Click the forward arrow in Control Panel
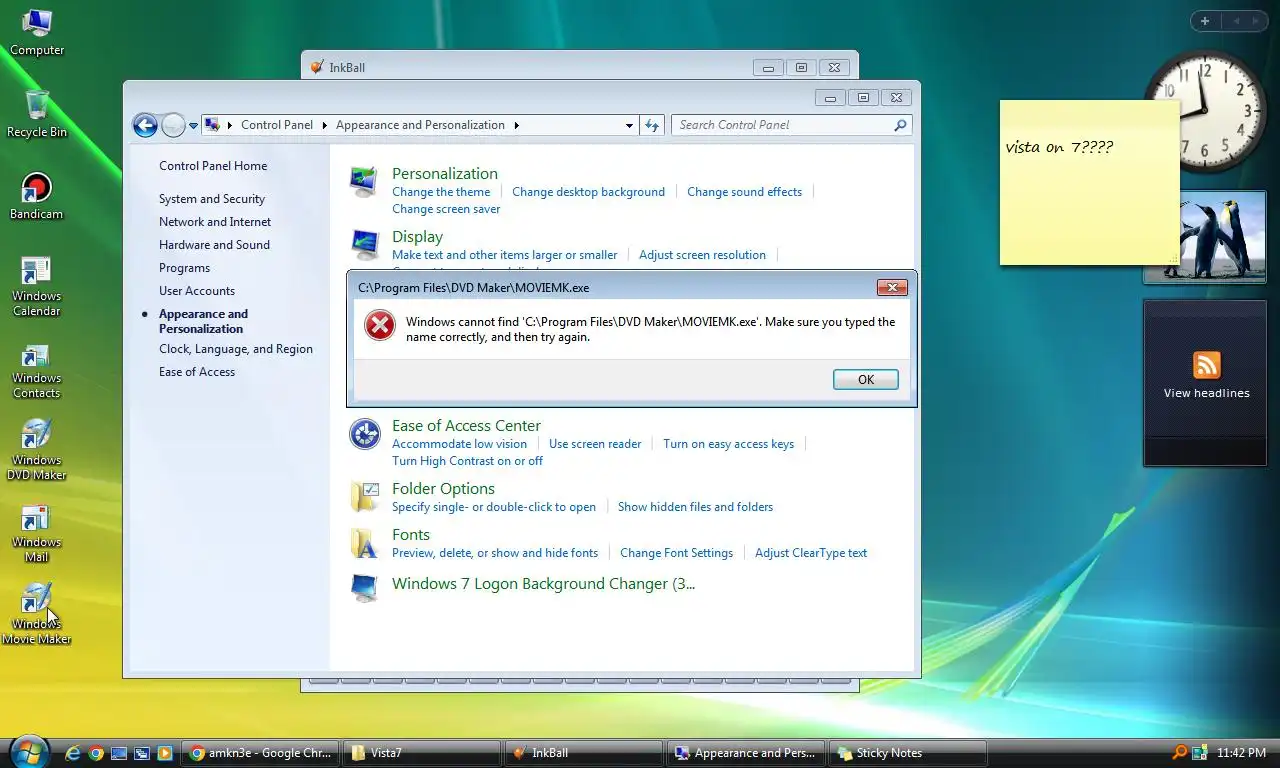This screenshot has height=768, width=1280. click(173, 125)
